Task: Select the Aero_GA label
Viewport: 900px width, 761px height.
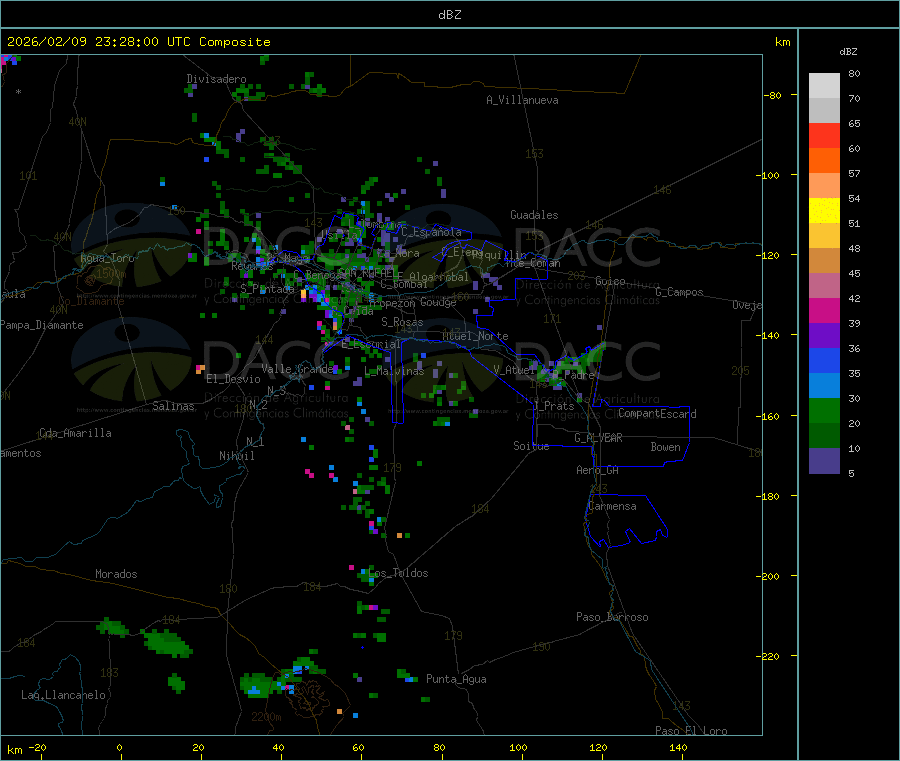Action: point(597,470)
